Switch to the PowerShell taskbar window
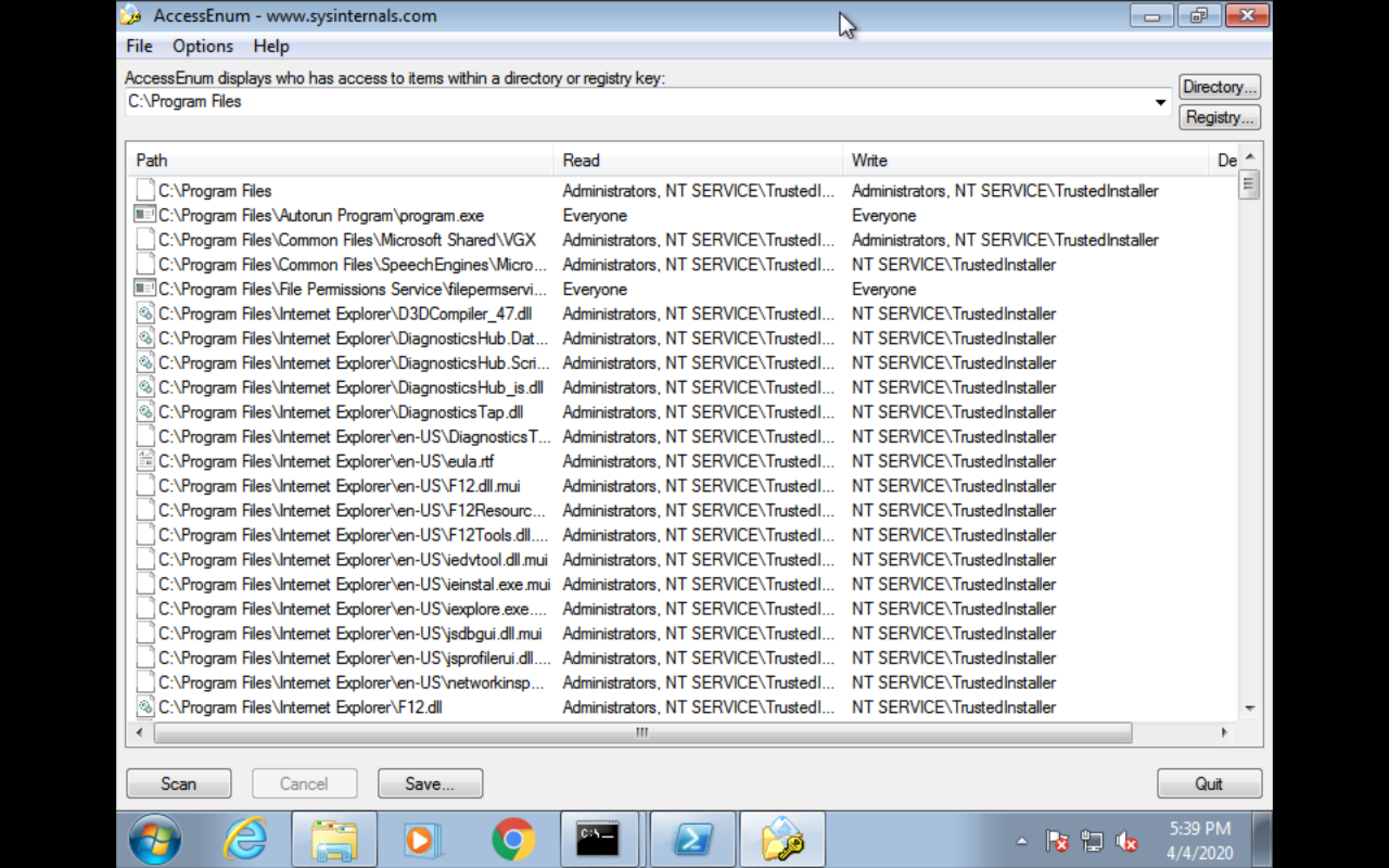Image resolution: width=1389 pixels, height=868 pixels. (693, 839)
